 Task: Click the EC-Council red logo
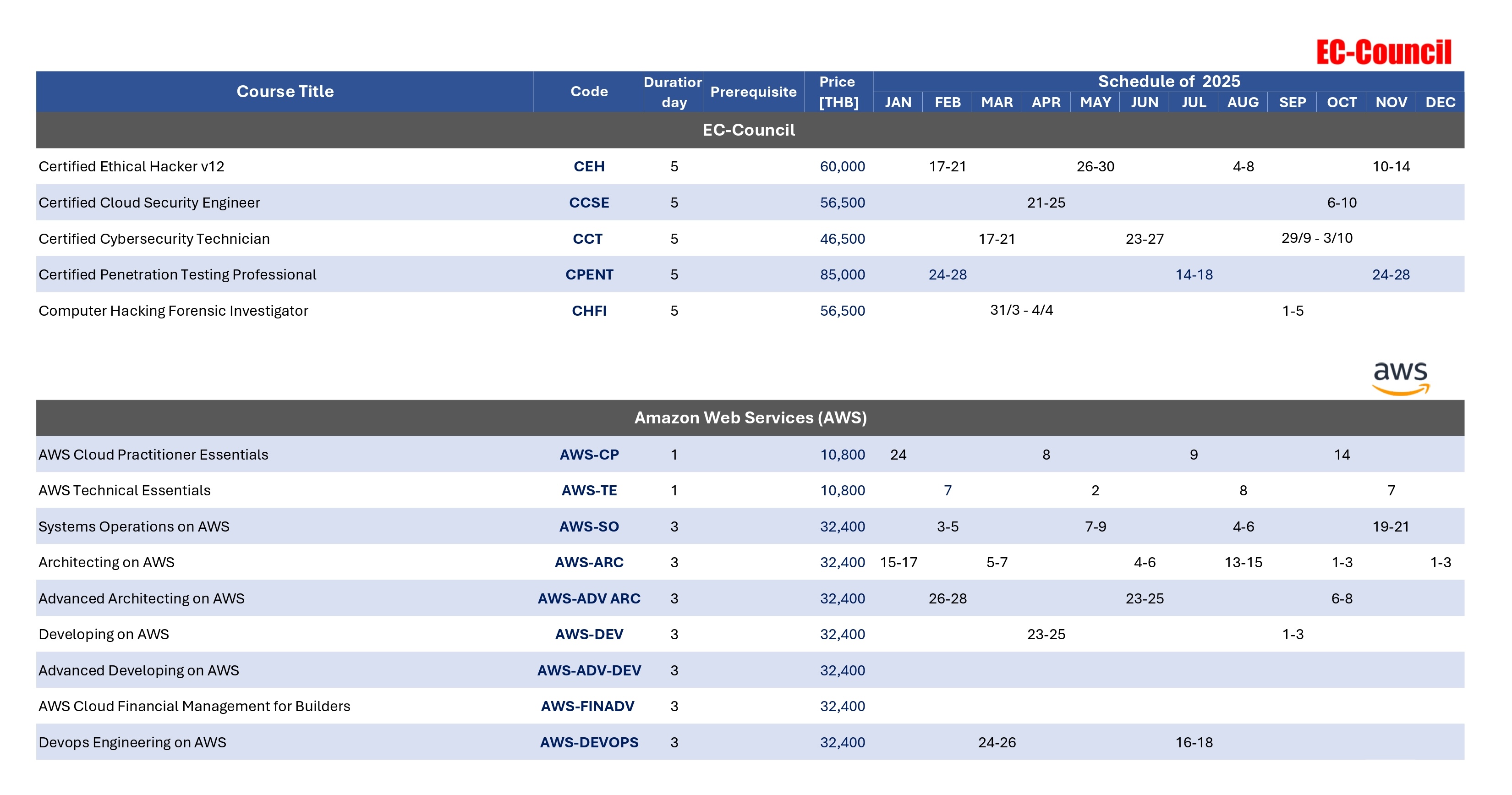(1383, 52)
